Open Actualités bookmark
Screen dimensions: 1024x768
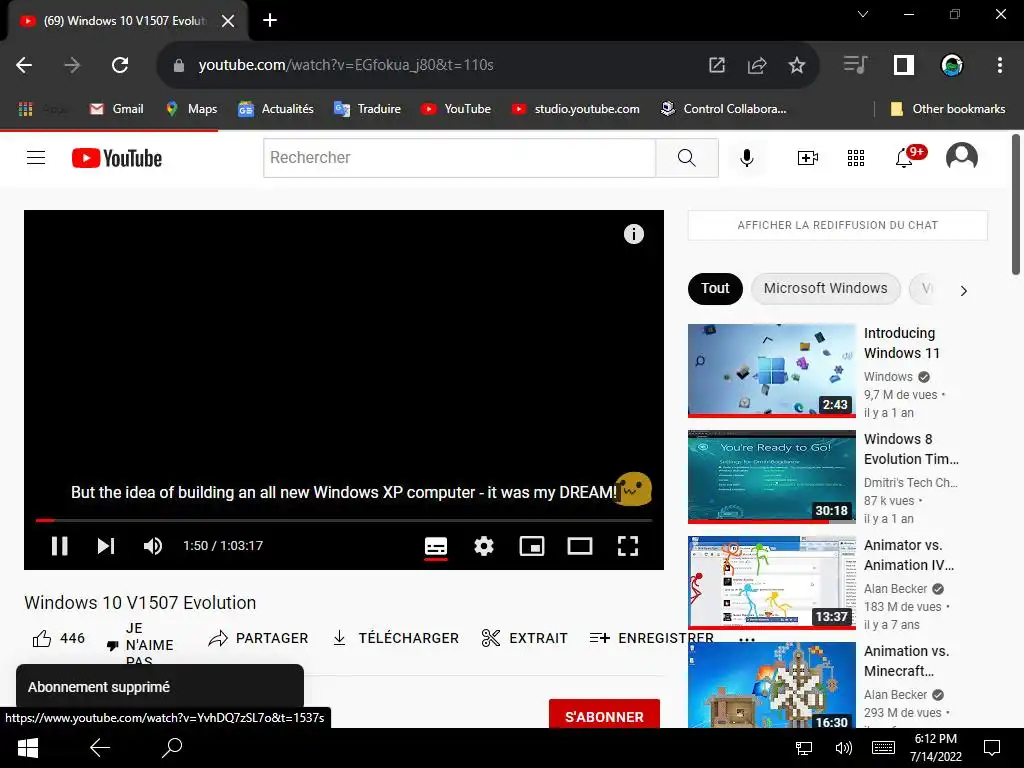coord(276,109)
